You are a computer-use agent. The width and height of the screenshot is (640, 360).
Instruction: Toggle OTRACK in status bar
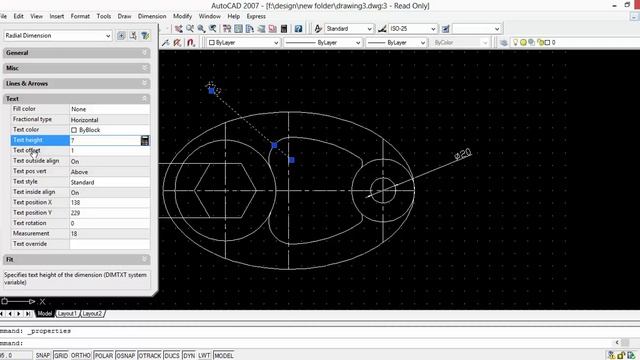[150, 356]
